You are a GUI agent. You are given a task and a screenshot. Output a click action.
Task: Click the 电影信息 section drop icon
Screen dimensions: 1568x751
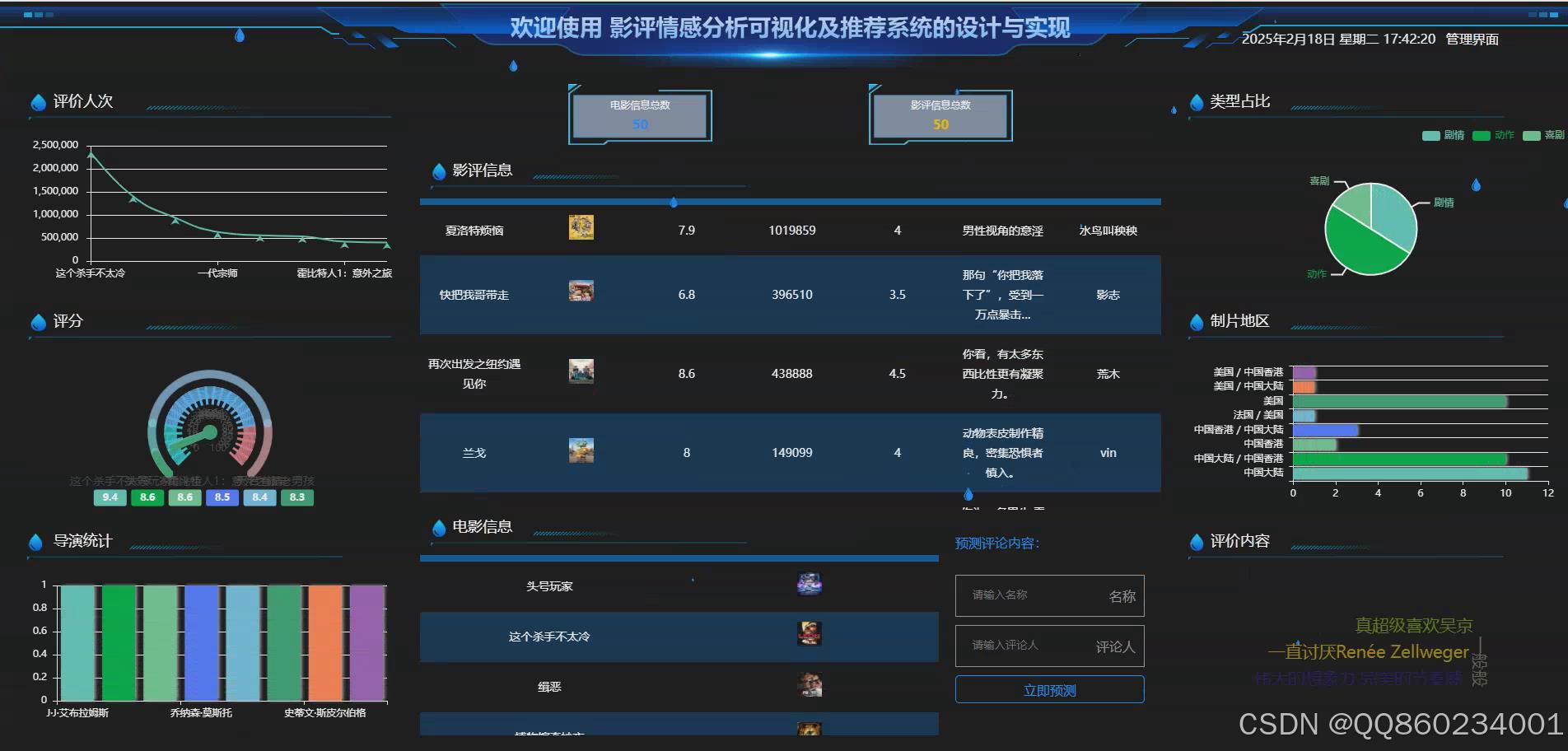[x=438, y=527]
